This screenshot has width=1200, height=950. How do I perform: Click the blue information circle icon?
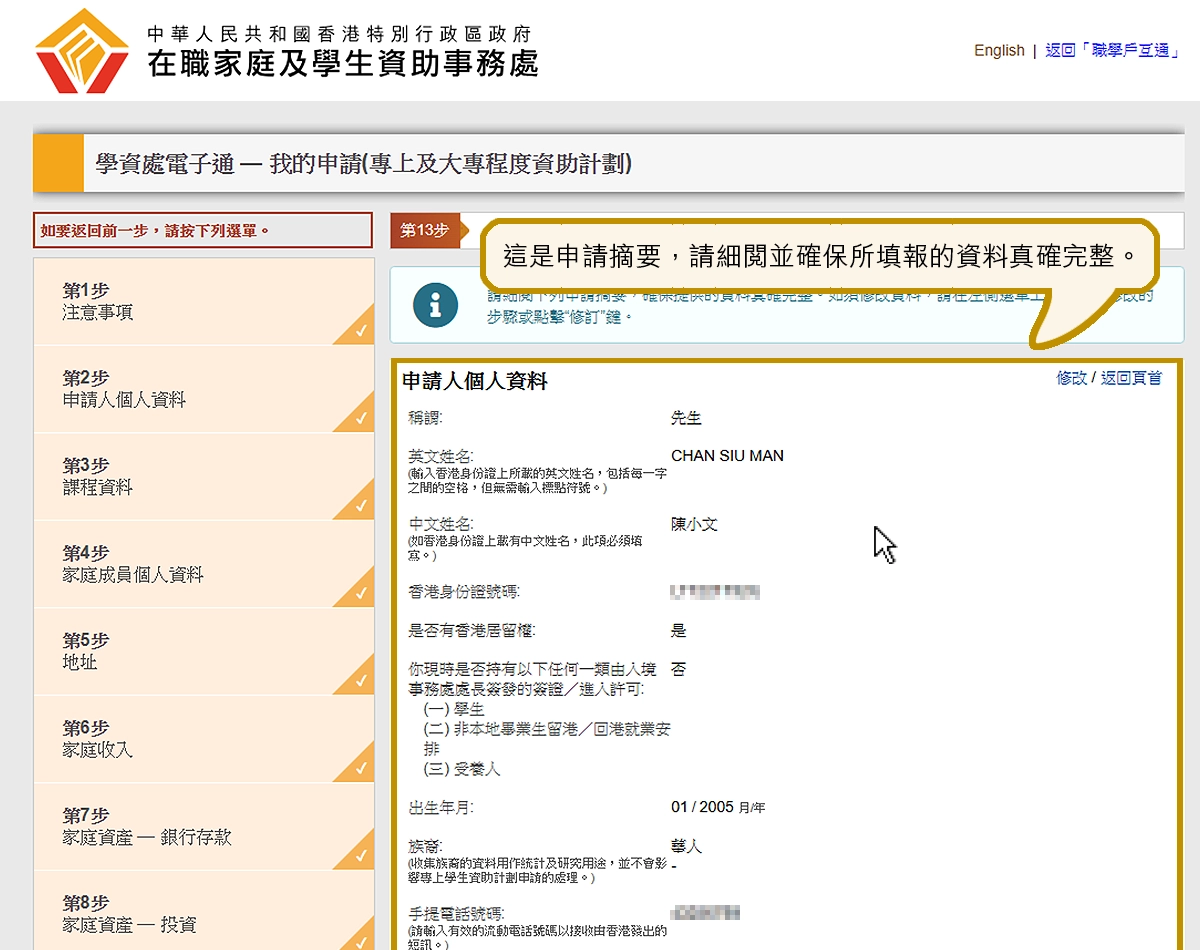434,306
